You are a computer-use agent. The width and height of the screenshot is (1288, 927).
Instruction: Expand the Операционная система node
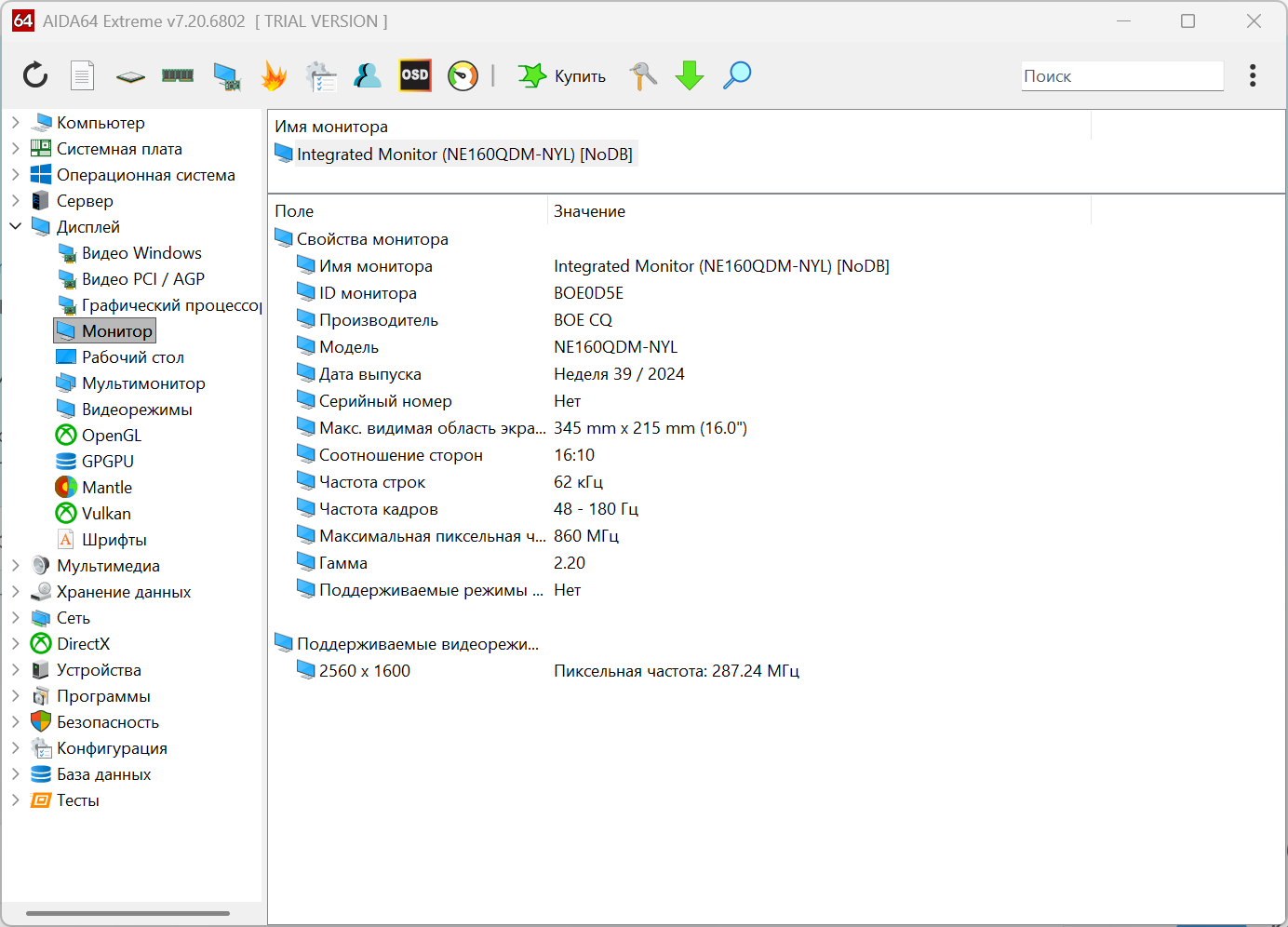tap(15, 174)
